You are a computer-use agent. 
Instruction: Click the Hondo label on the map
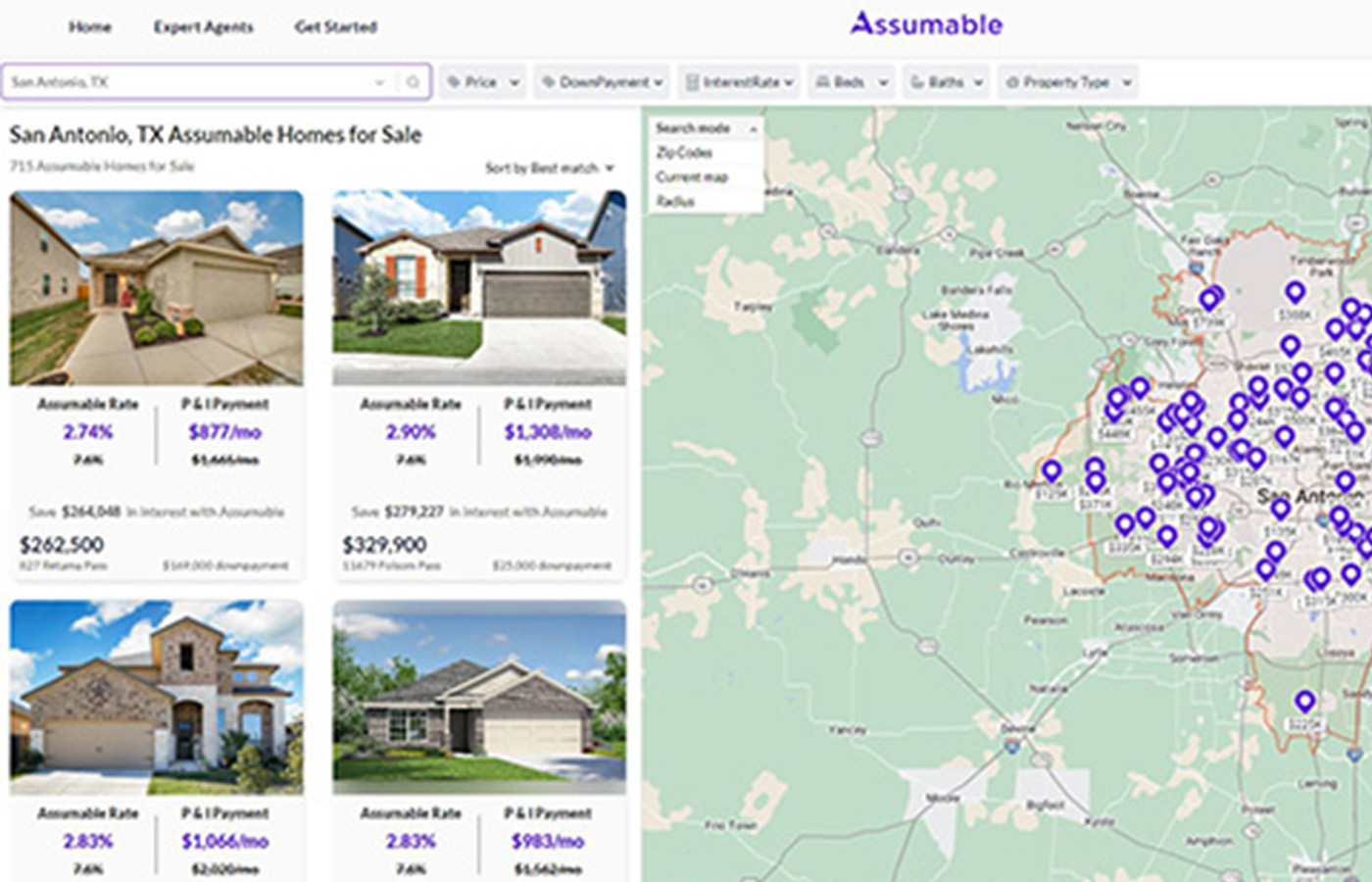pyautogui.click(x=849, y=560)
